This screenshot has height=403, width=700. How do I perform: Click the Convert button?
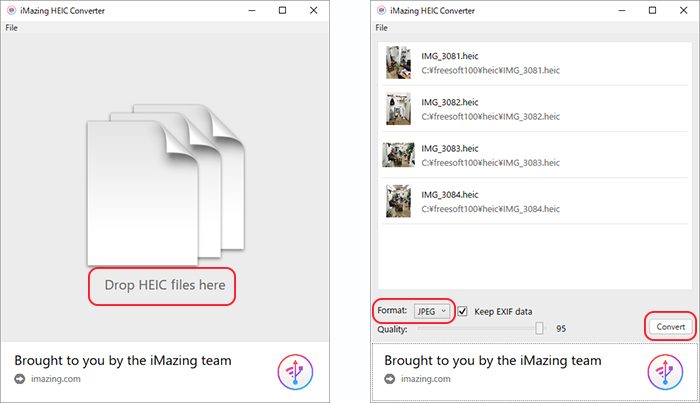coord(671,327)
